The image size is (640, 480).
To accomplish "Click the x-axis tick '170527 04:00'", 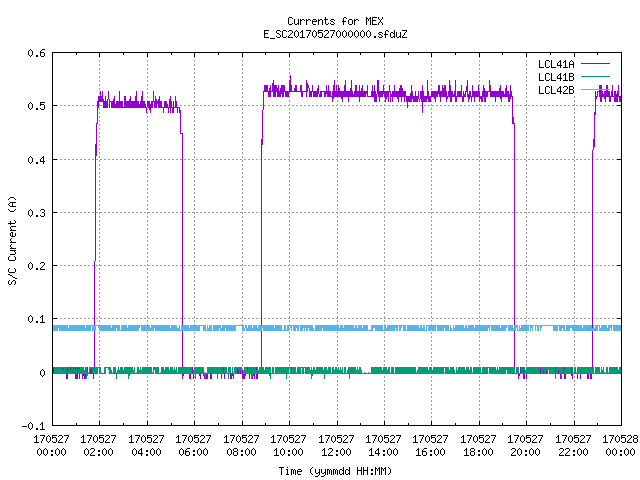I will pyautogui.click(x=146, y=446).
